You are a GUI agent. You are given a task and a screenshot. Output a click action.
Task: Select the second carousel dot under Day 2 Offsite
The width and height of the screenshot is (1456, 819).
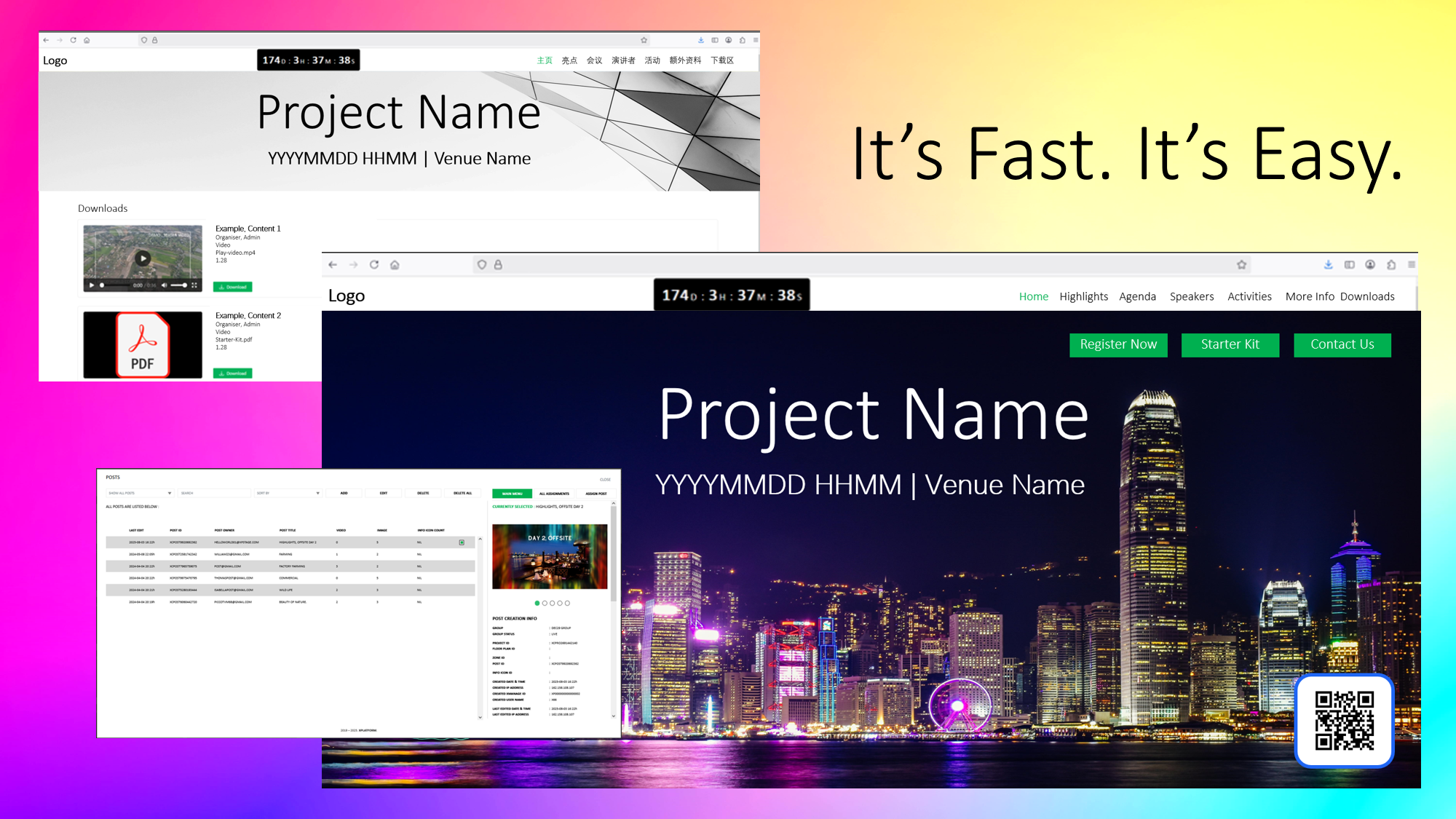[x=545, y=603]
